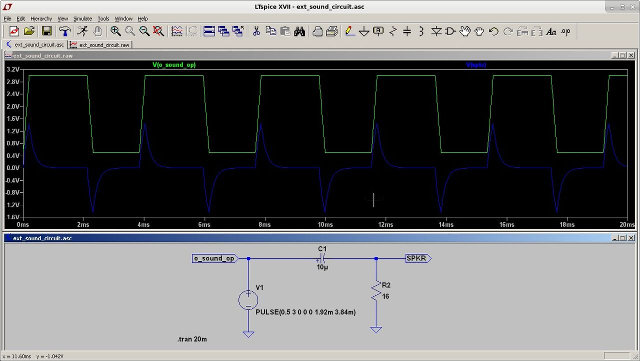Click the 3.2V axis label
Image resolution: width=640 pixels, height=361 pixels.
pyautogui.click(x=13, y=70)
